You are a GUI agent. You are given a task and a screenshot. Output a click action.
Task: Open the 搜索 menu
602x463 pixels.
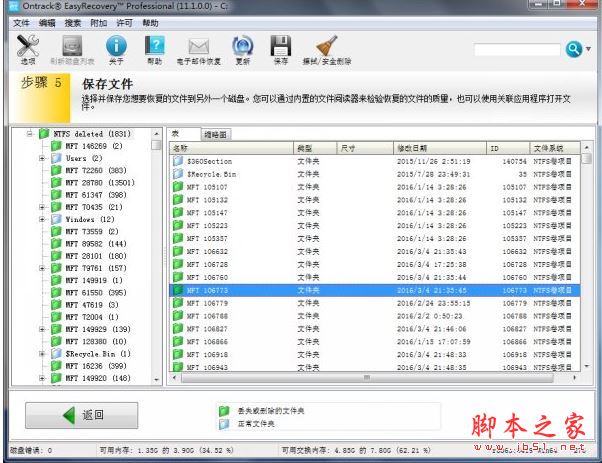click(73, 23)
